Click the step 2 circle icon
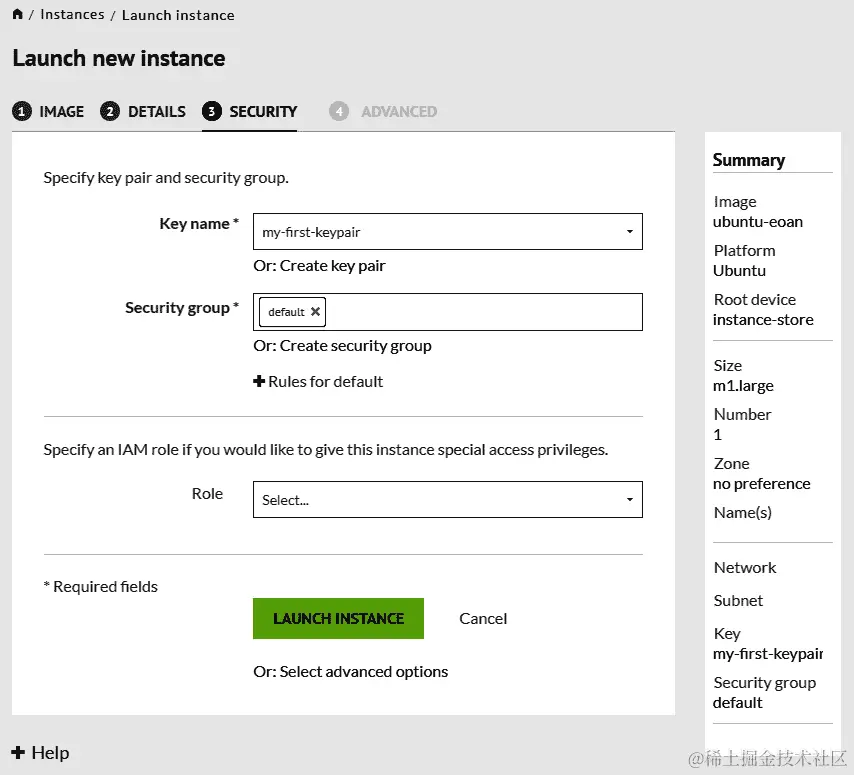Image resolution: width=854 pixels, height=775 pixels. pos(110,111)
